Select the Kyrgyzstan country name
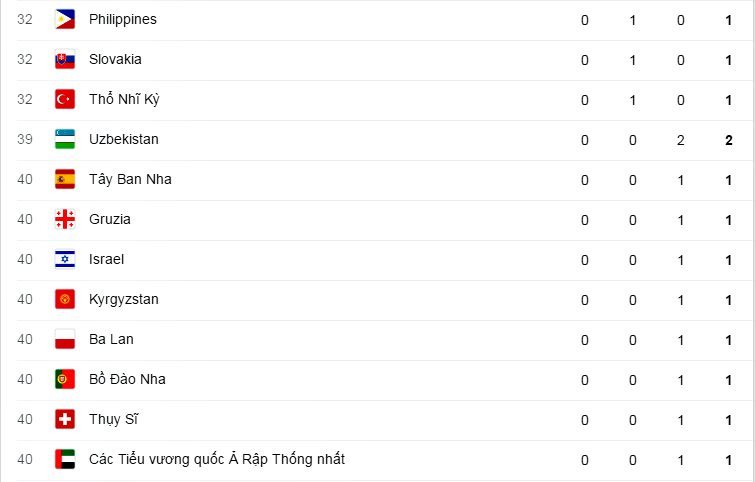The width and height of the screenshot is (755, 482). (123, 299)
